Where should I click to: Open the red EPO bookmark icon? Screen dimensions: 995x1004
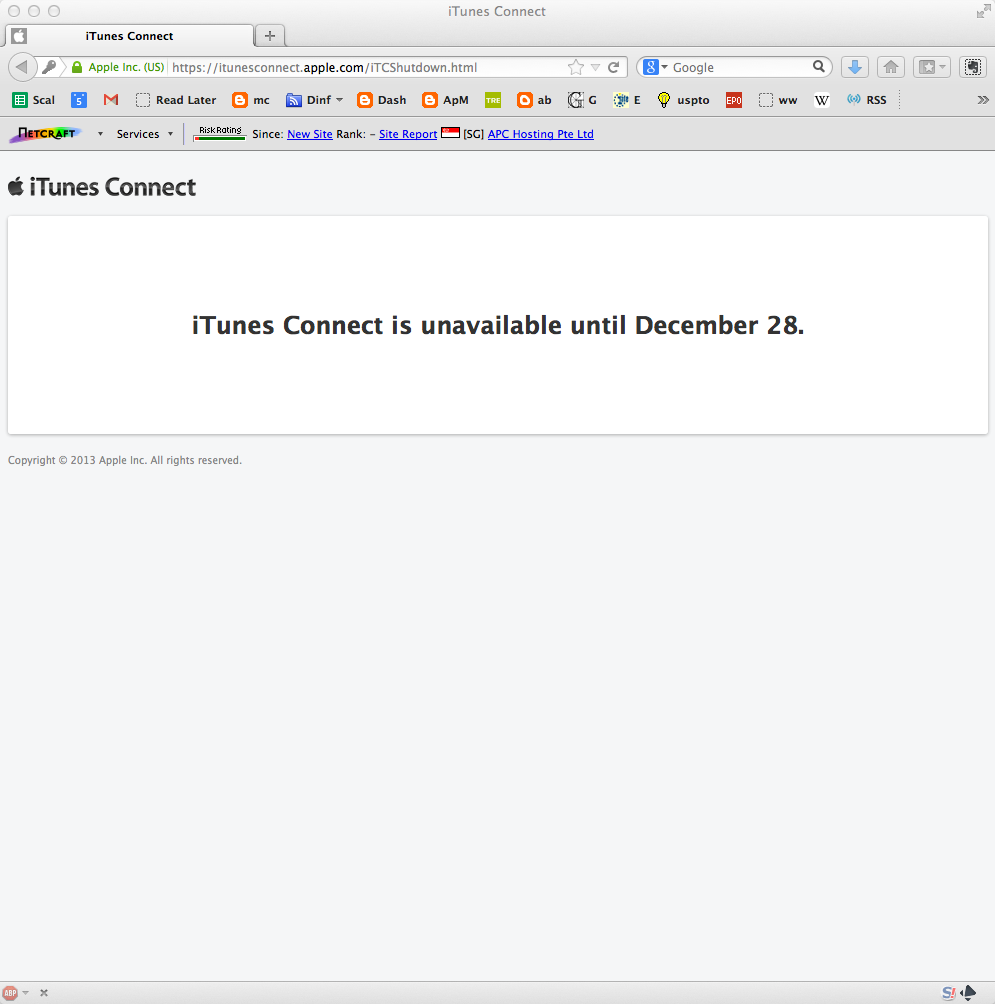[734, 100]
